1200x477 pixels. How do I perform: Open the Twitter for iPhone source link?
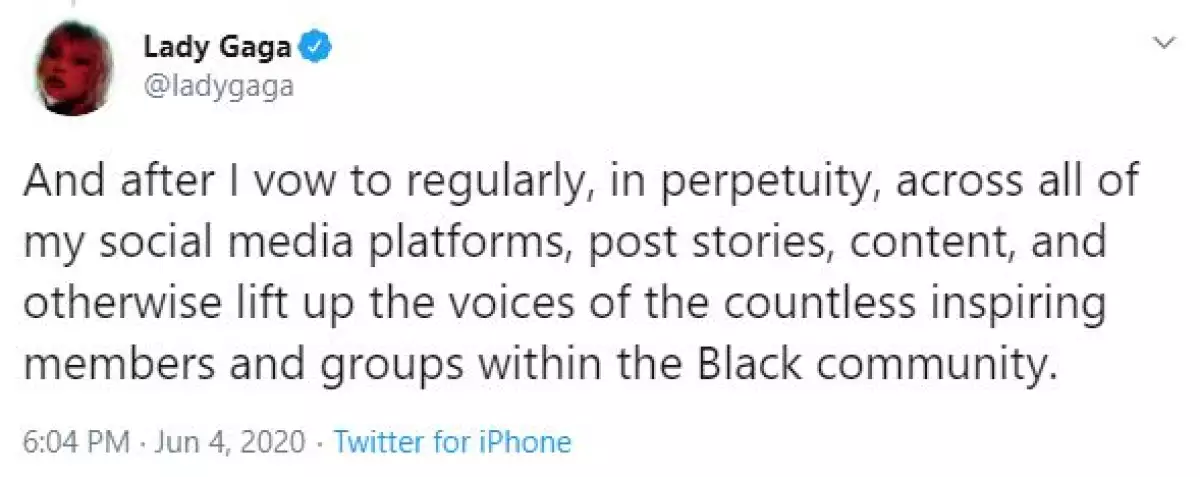coord(451,443)
